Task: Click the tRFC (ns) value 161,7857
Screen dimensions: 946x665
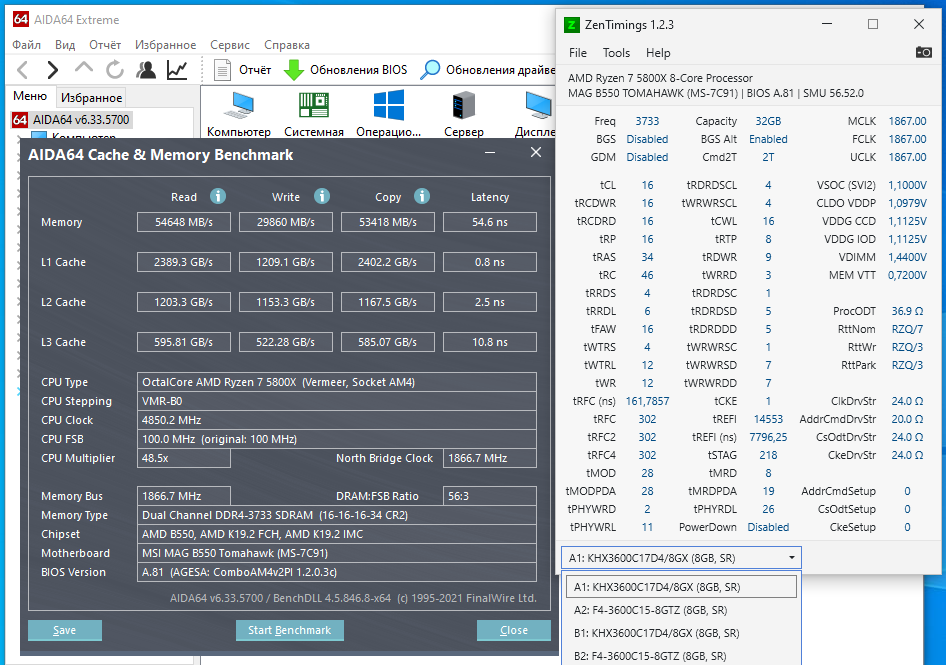Action: [x=647, y=401]
